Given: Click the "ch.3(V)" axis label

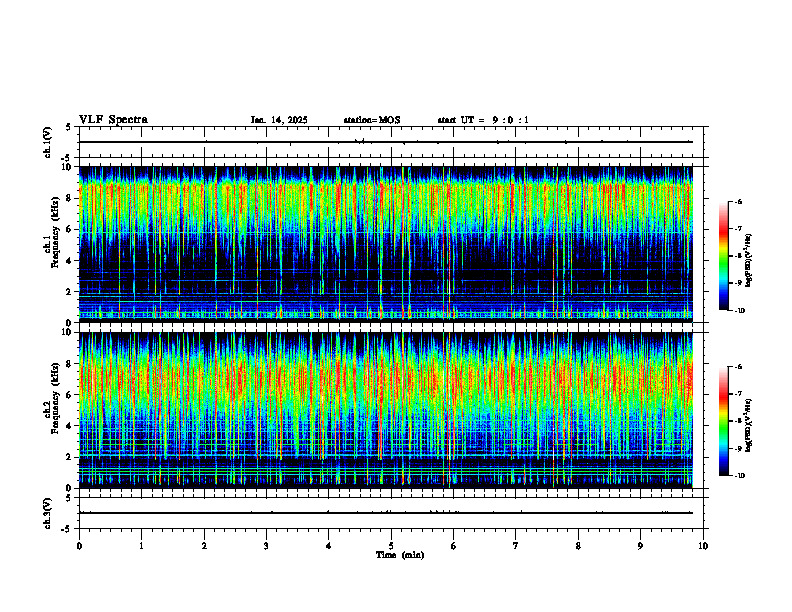Looking at the screenshot, I should pyautogui.click(x=47, y=513).
